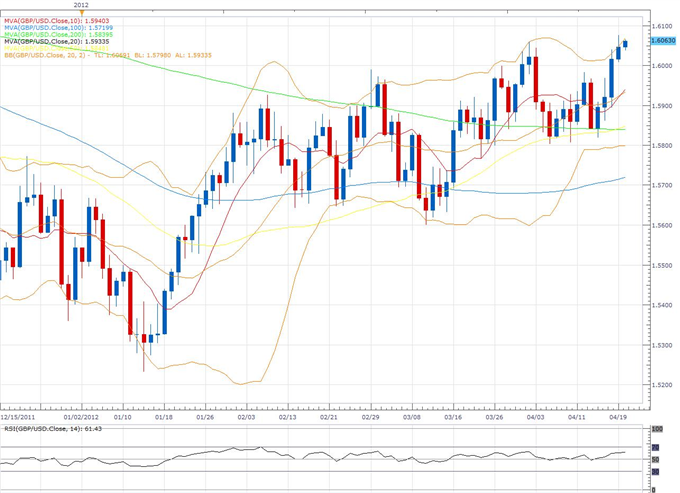This screenshot has height=493, width=680.
Task: Click the 03/26 date axis label
Action: point(494,417)
